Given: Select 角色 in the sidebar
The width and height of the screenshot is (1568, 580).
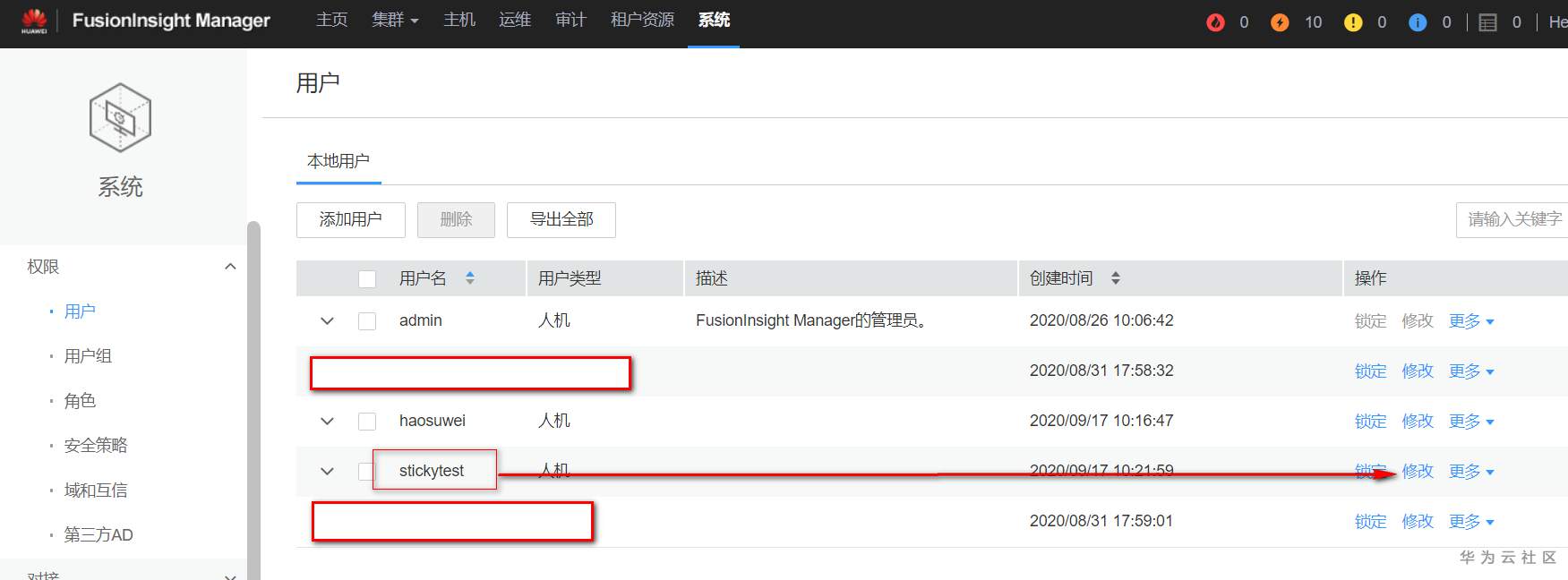Looking at the screenshot, I should 80,401.
